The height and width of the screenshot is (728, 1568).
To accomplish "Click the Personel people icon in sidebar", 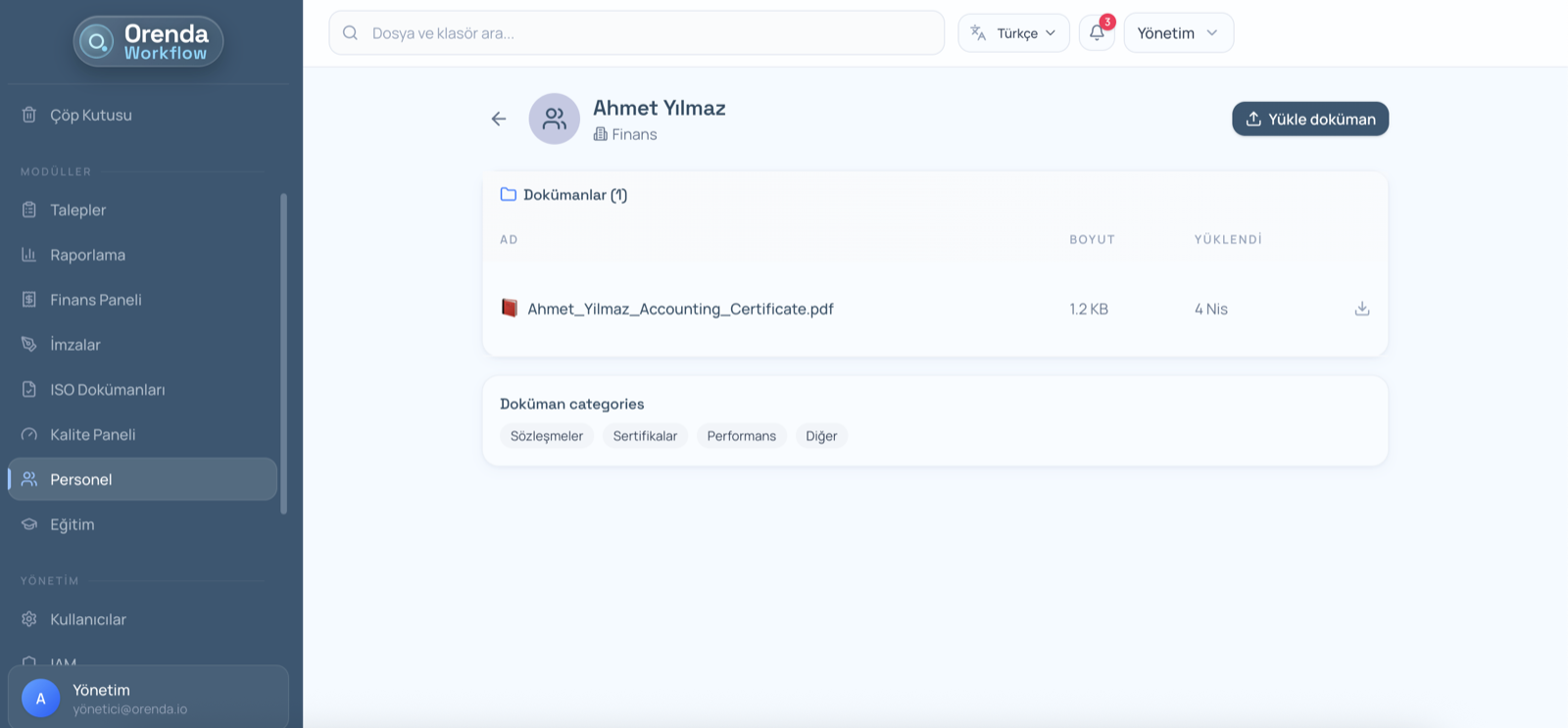I will point(29,479).
